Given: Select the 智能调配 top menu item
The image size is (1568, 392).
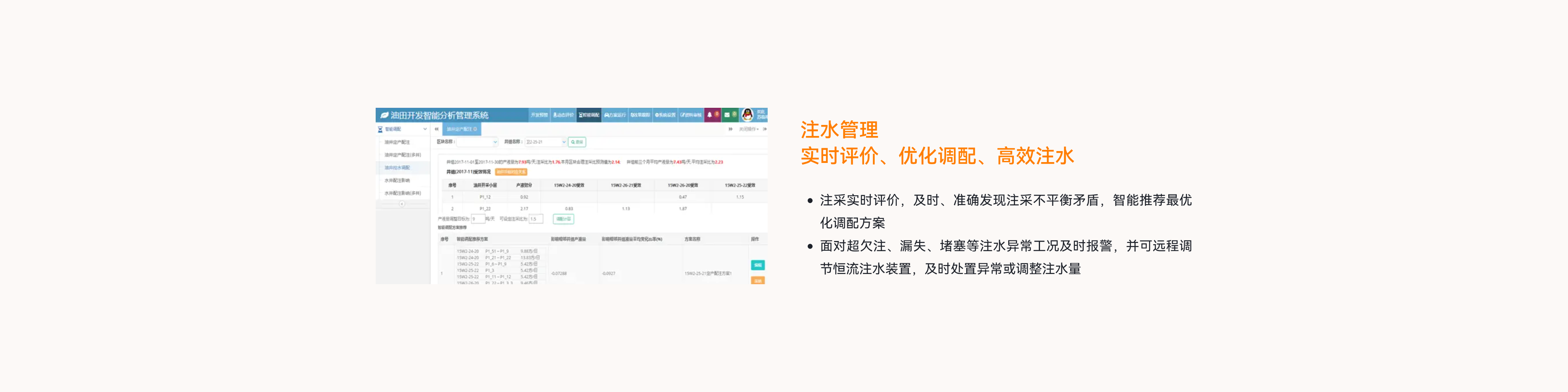Looking at the screenshot, I should (x=588, y=115).
